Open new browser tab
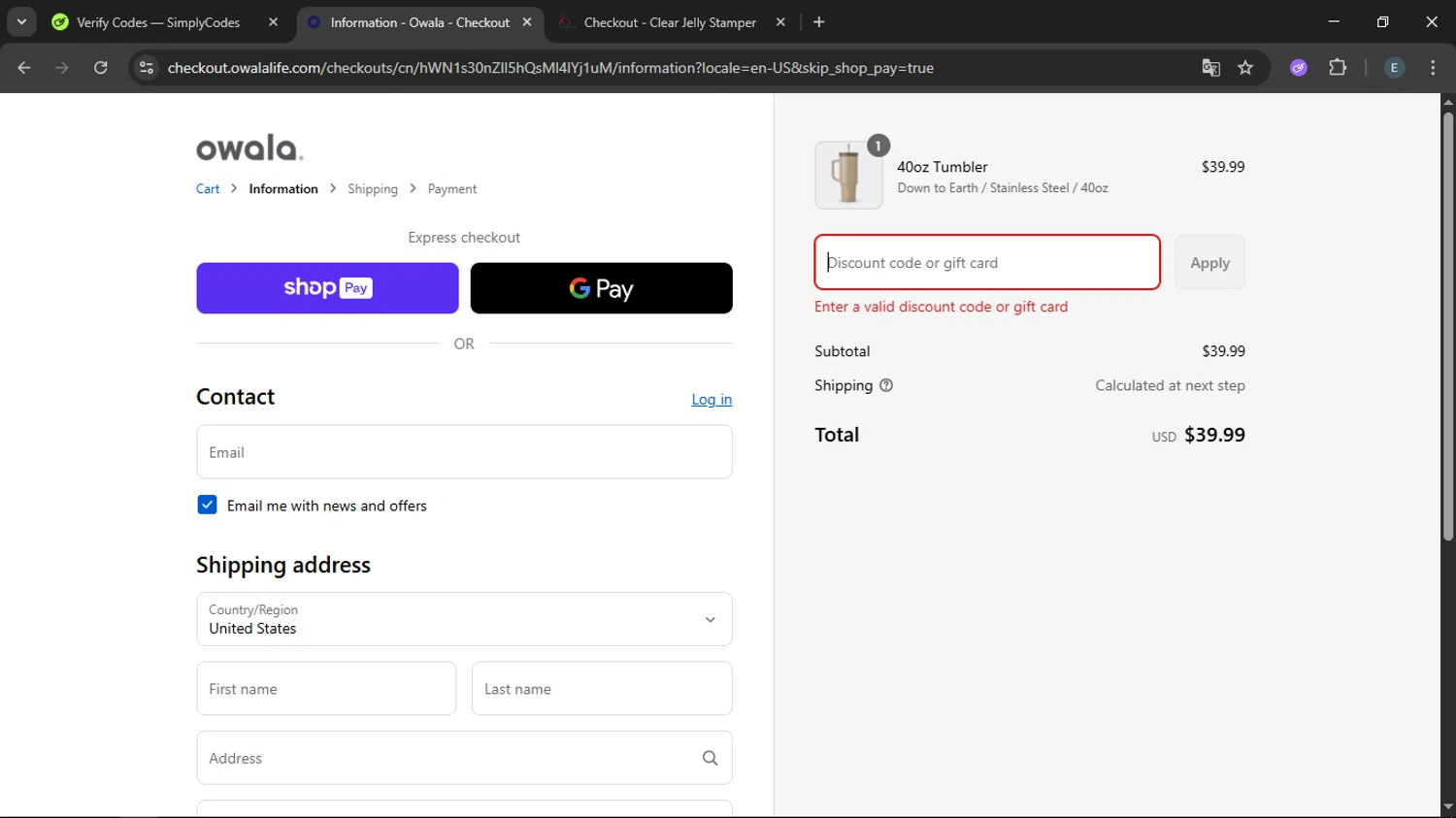1456x818 pixels. (x=819, y=22)
